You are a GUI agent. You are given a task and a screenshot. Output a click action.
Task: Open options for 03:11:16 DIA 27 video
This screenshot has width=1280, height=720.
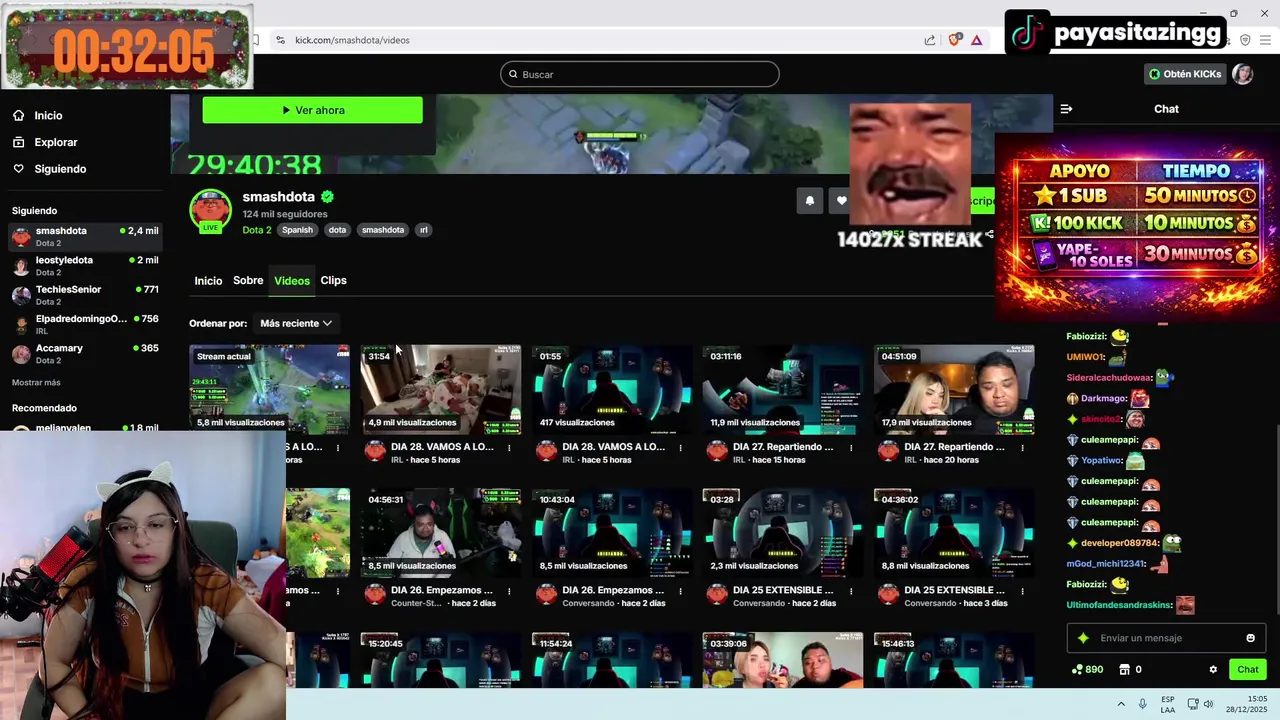click(851, 448)
